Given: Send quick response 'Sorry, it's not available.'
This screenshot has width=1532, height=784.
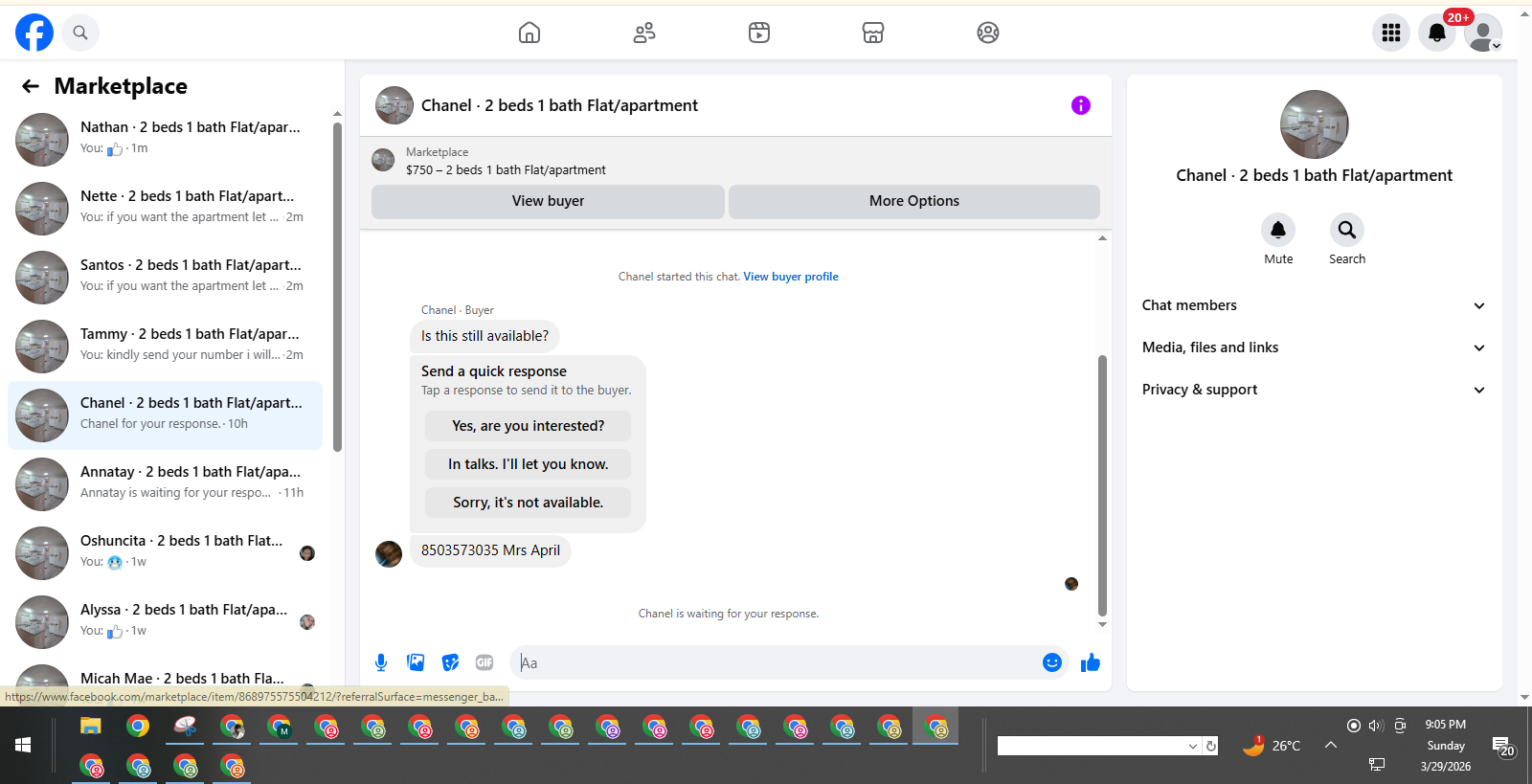Looking at the screenshot, I should (x=529, y=503).
